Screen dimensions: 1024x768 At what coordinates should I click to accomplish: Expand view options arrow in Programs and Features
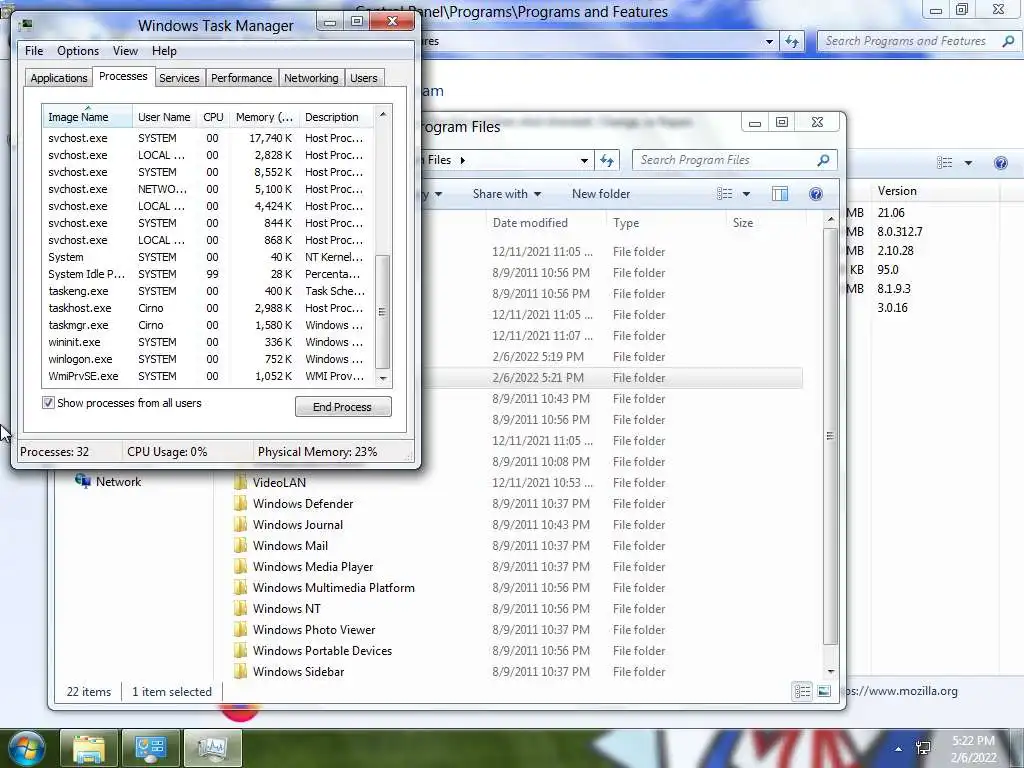coord(968,163)
